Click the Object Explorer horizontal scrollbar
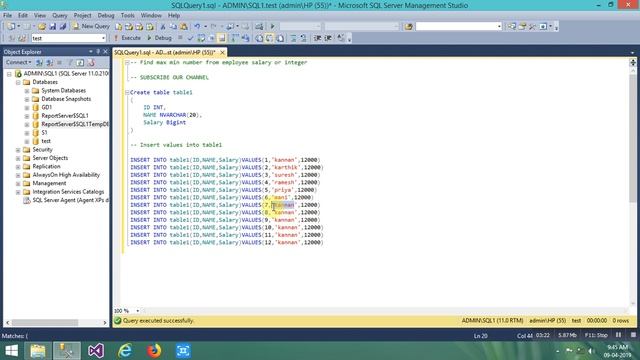The image size is (640, 360). click(x=45, y=322)
